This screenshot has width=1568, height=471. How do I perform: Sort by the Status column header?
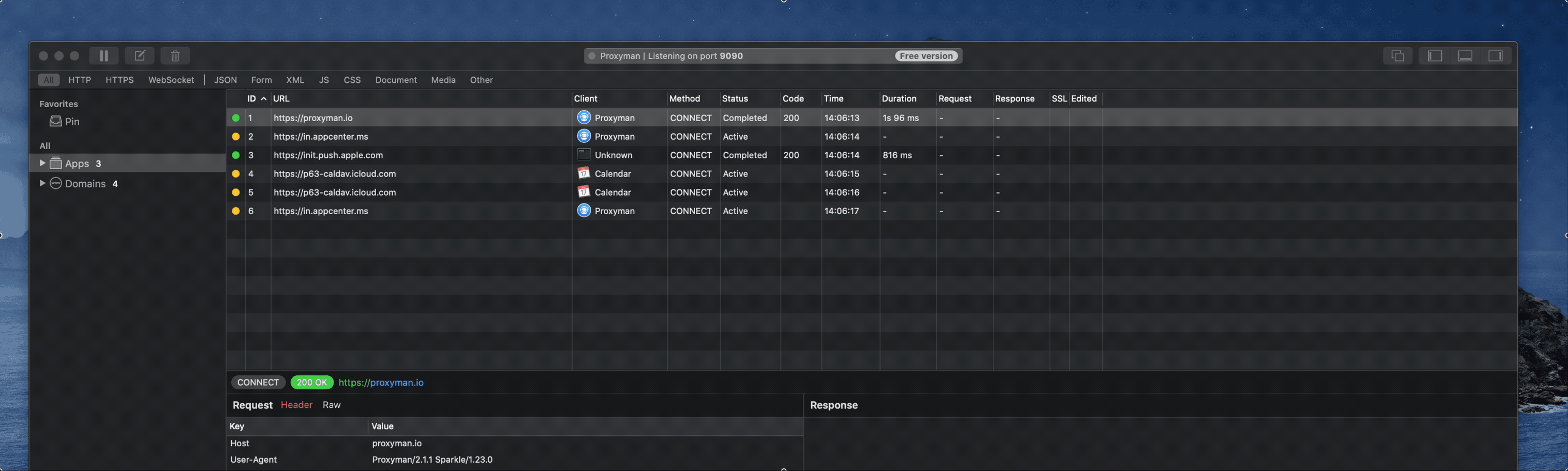[x=750, y=99]
